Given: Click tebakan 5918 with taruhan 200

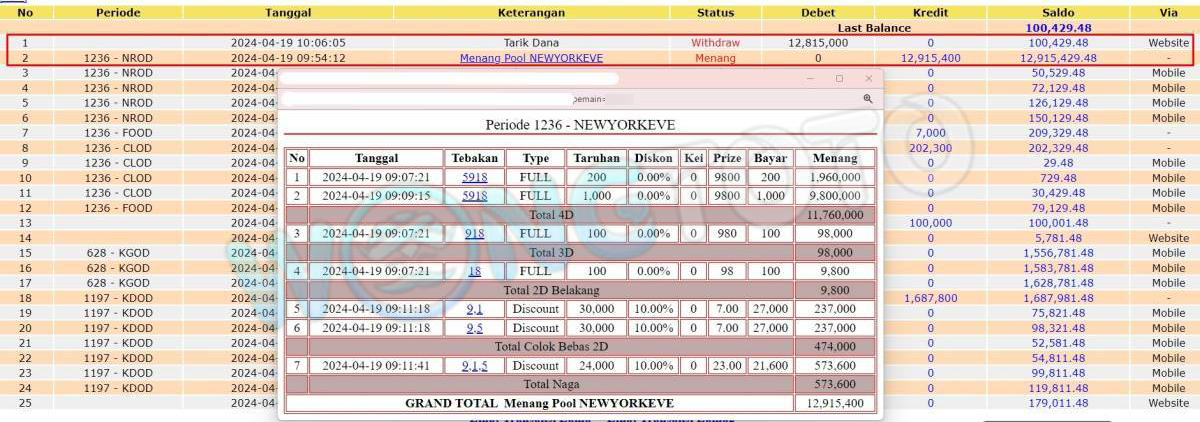Looking at the screenshot, I should pos(475,177).
